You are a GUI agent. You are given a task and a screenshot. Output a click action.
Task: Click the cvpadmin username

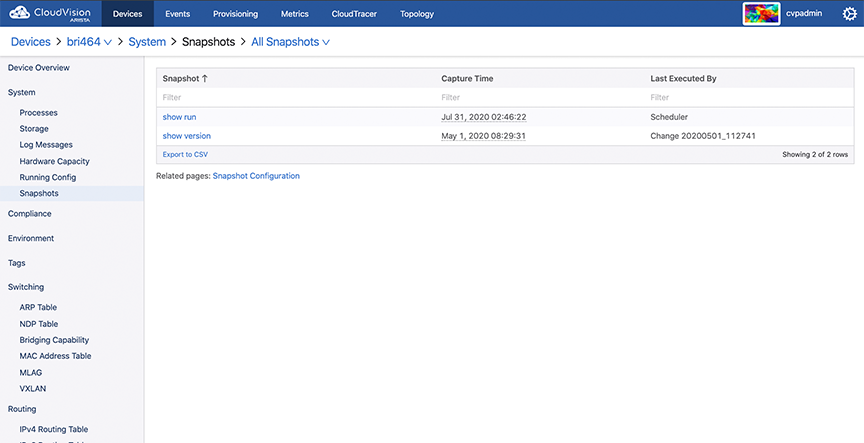(x=804, y=14)
